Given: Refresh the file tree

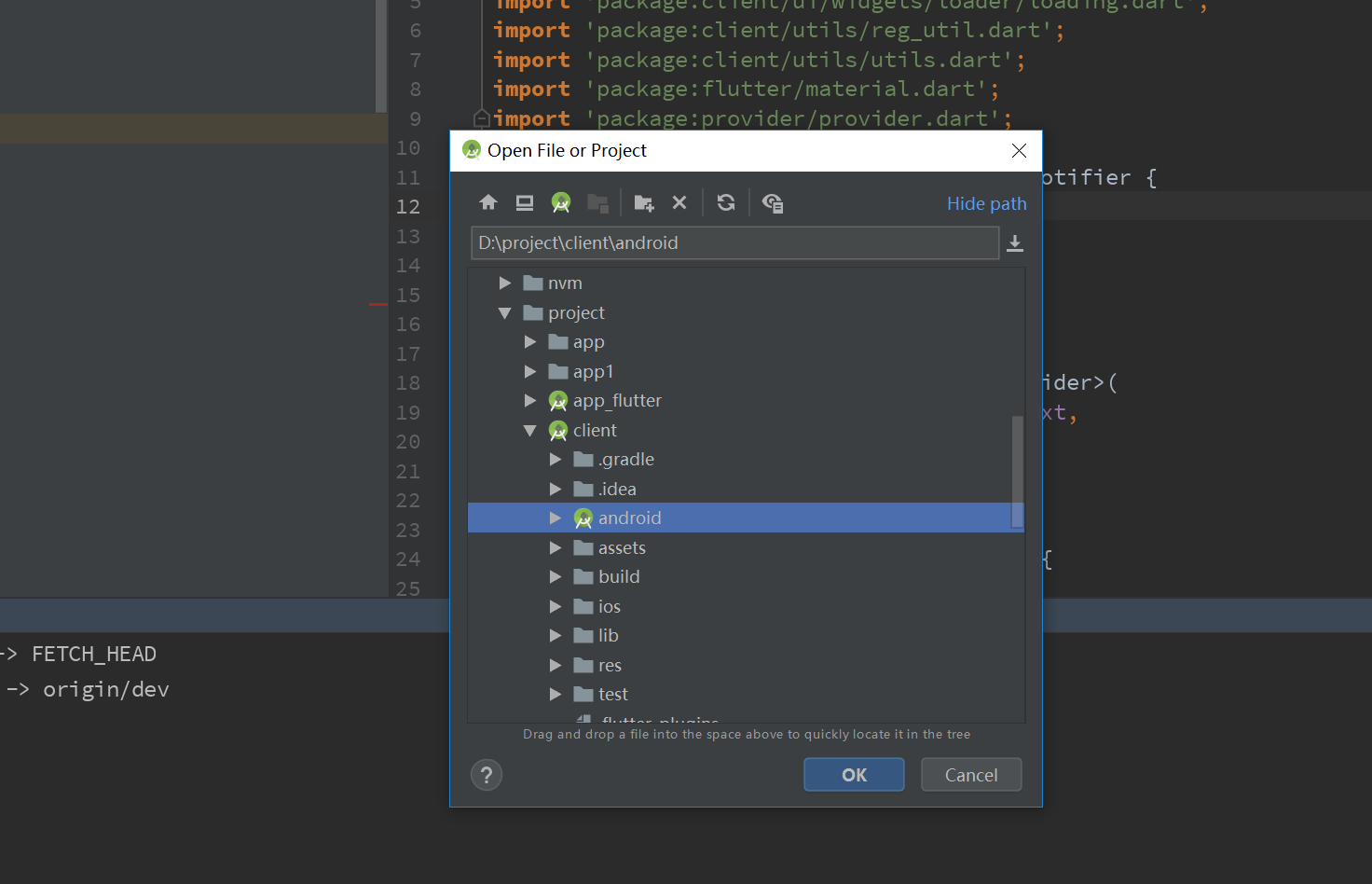Looking at the screenshot, I should click(x=726, y=202).
